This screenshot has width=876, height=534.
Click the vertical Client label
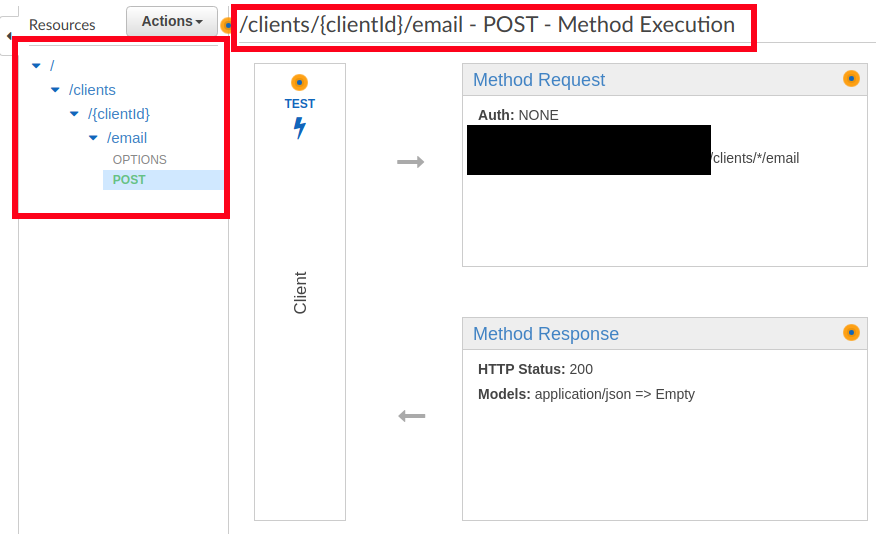coord(300,292)
